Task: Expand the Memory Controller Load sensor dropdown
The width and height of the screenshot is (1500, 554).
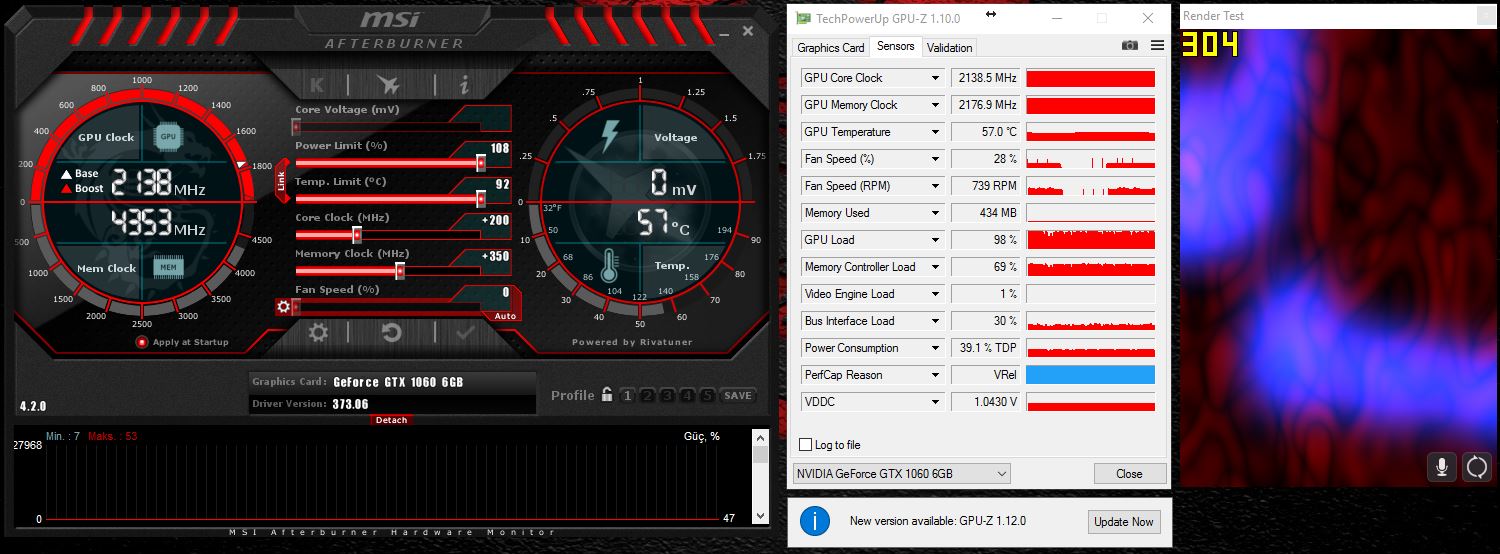Action: coord(936,267)
